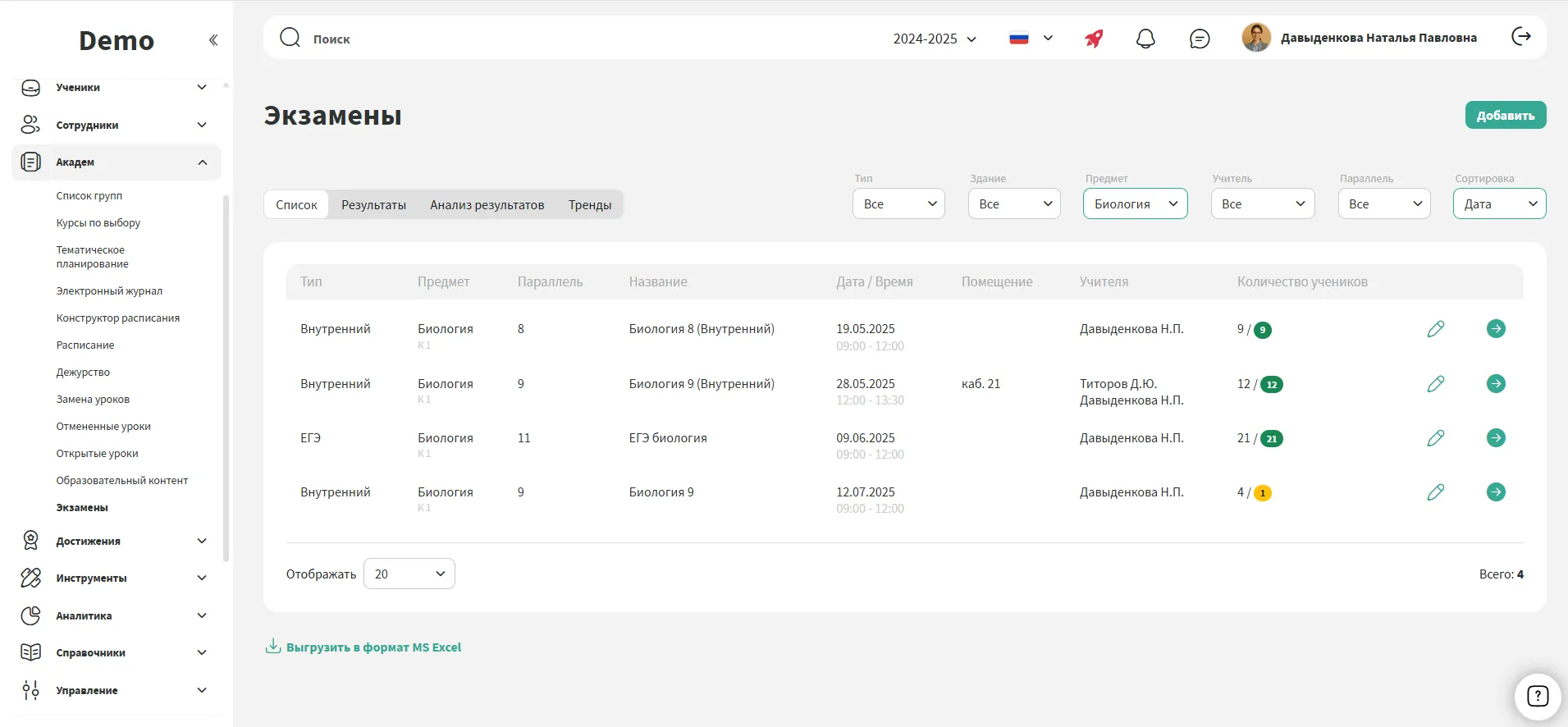Screen dimensions: 1568x727
Task: Switch to the Результаты tab
Action: tap(373, 205)
